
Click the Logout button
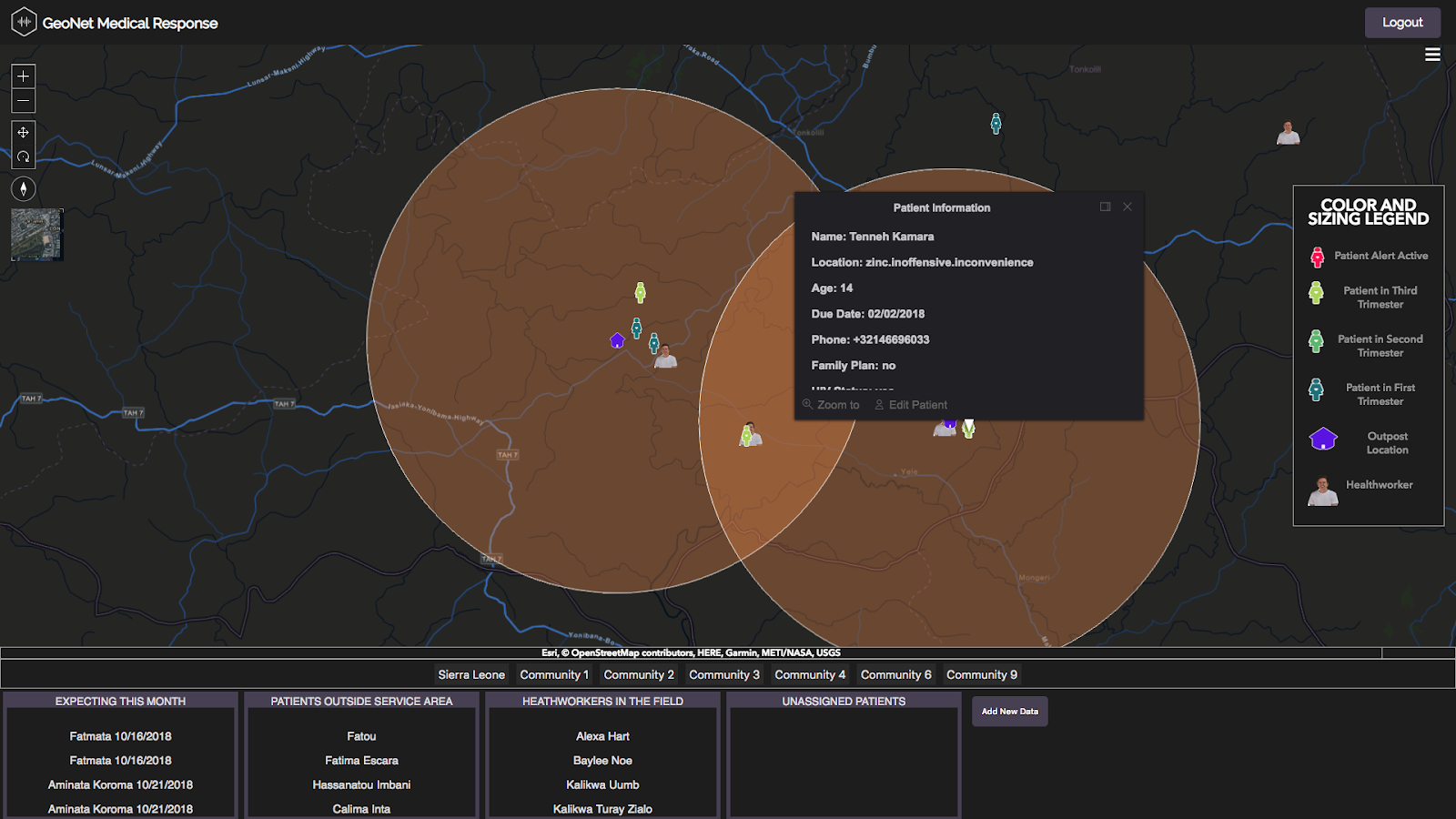[1401, 23]
